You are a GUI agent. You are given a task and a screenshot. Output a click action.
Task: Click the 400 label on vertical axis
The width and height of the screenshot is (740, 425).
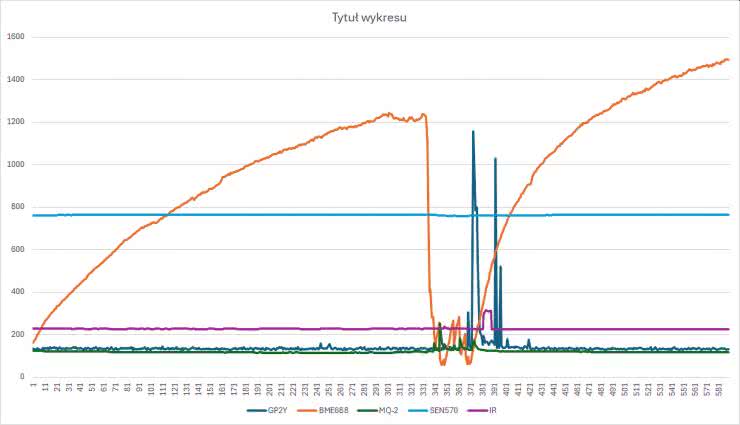click(x=17, y=292)
